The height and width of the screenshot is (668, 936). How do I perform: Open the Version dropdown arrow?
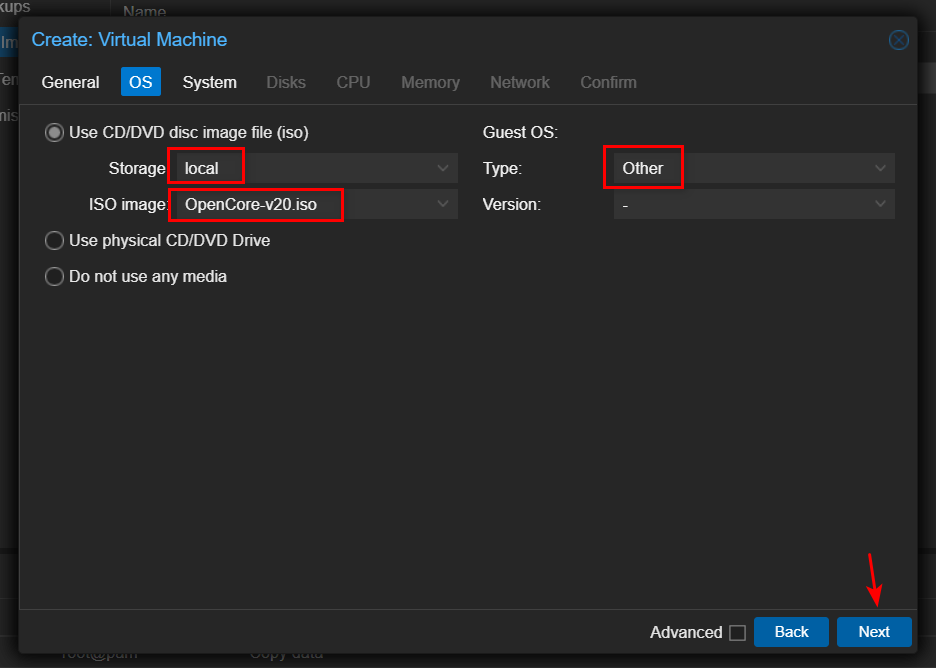880,204
